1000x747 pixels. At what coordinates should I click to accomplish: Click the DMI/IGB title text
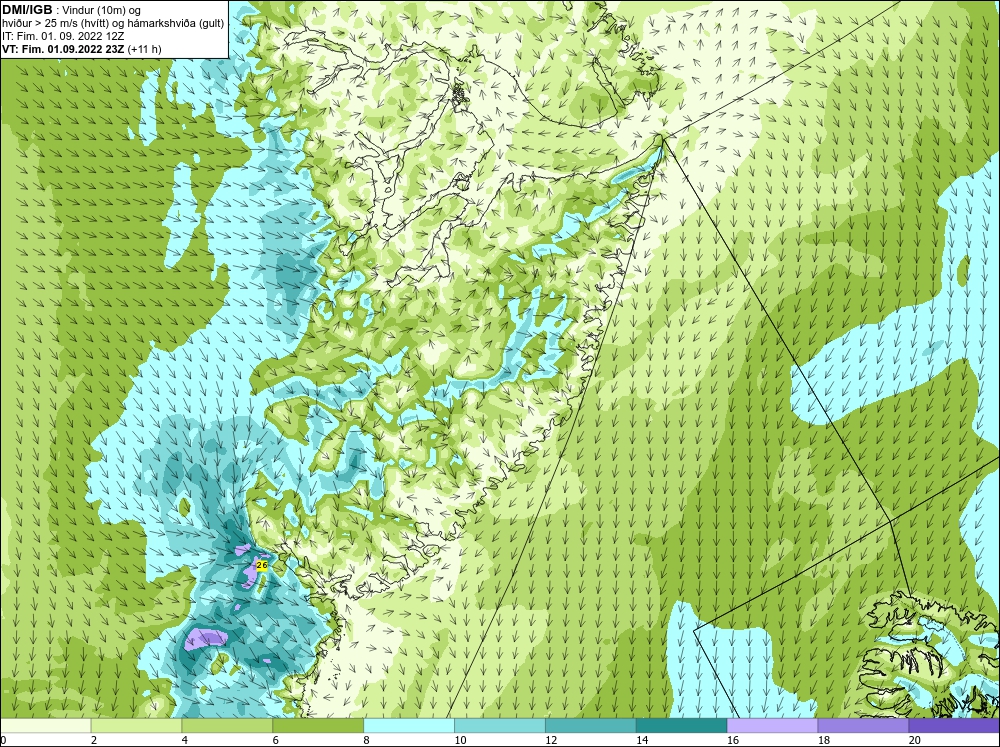[x=27, y=10]
